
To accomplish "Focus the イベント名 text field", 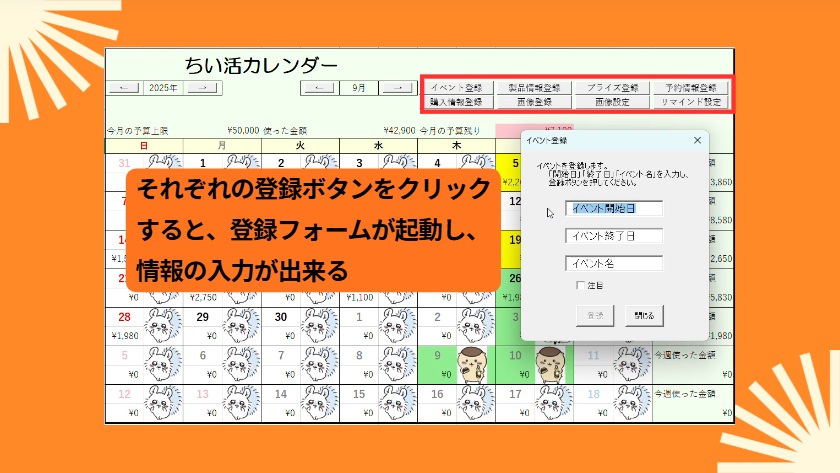I will click(x=614, y=264).
